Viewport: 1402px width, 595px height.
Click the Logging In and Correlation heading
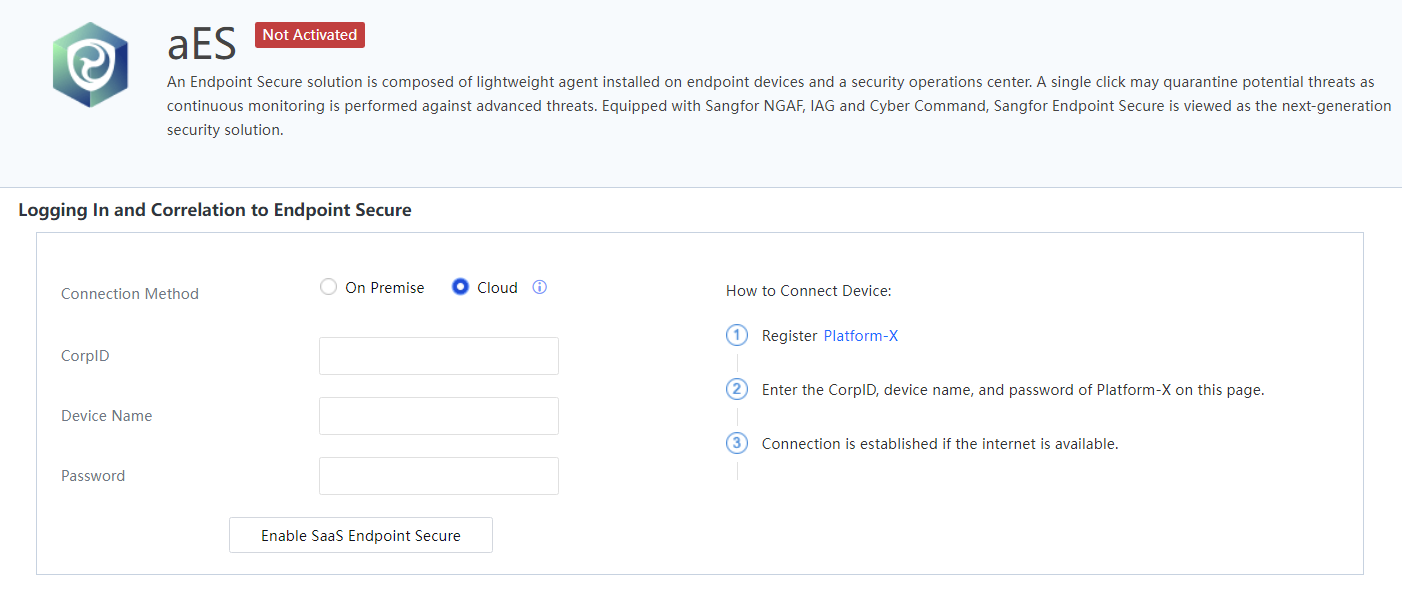(x=215, y=210)
